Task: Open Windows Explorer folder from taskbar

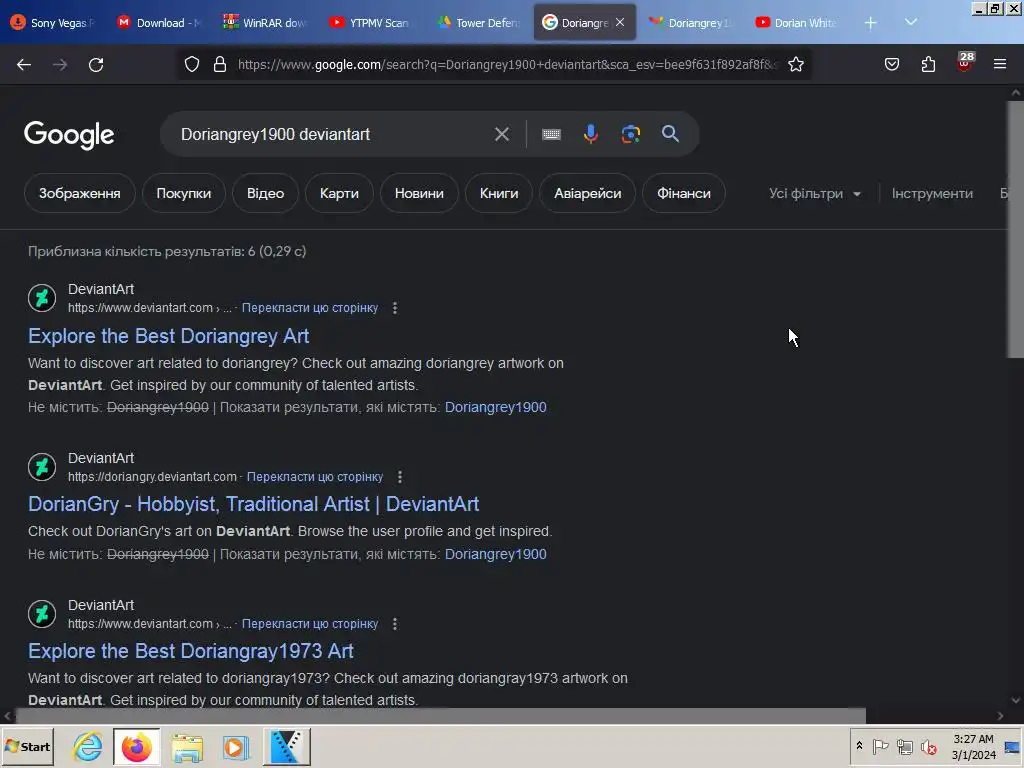Action: pos(187,746)
